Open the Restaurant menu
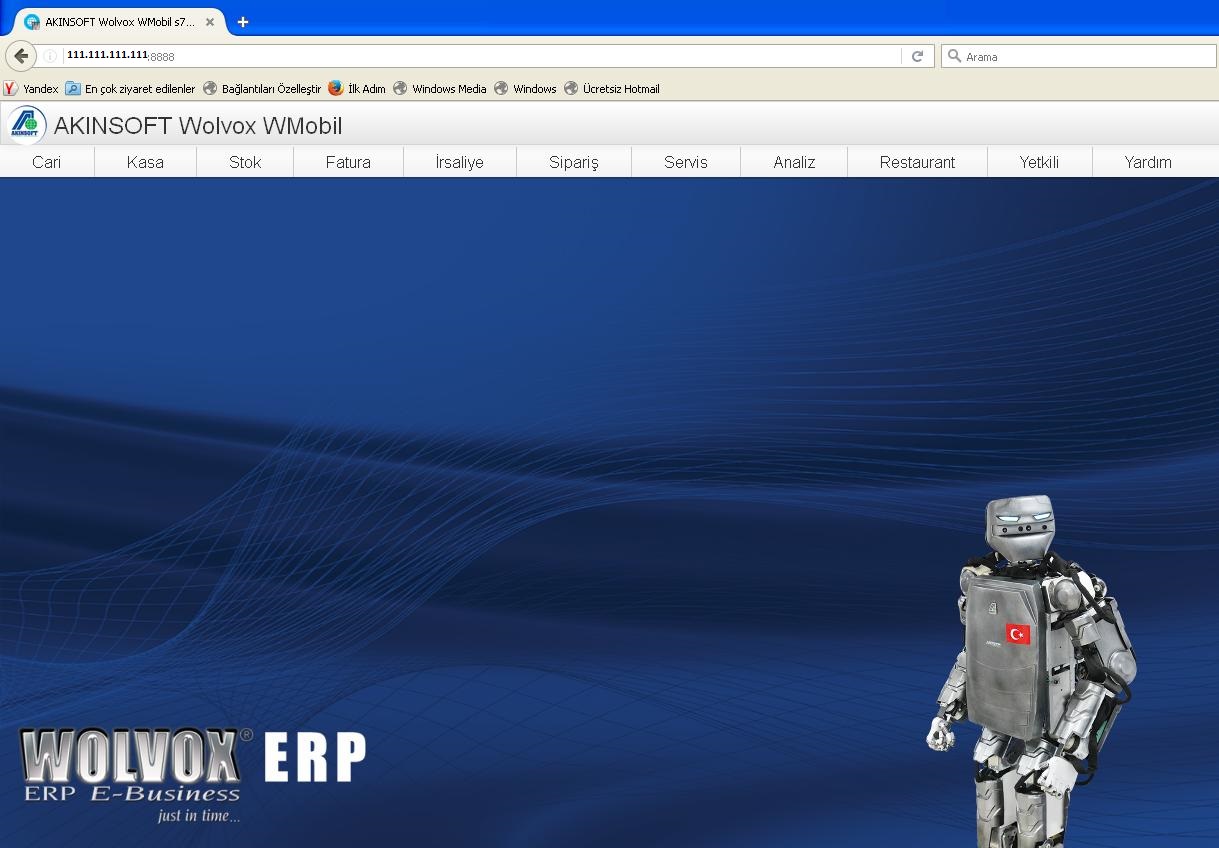This screenshot has height=848, width=1219. tap(917, 162)
